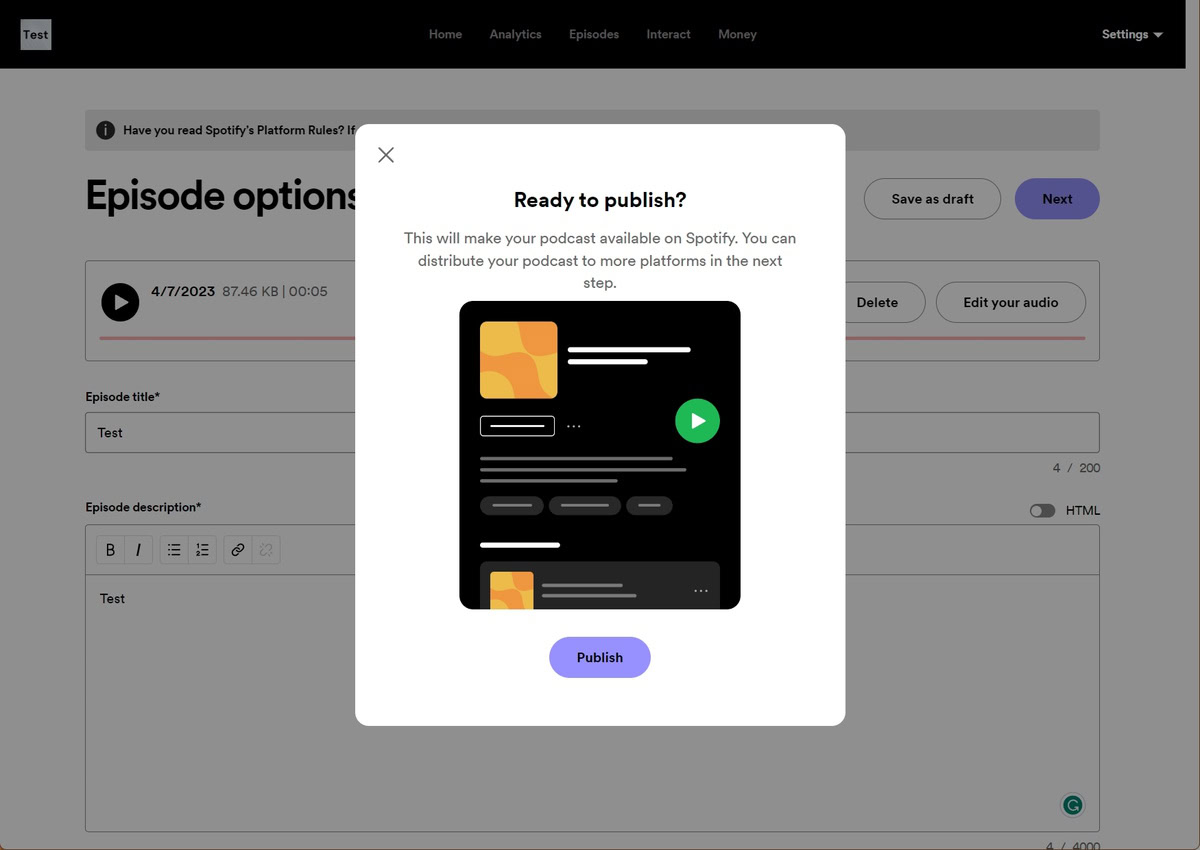Click the Grammarly icon in description

[x=1072, y=804]
